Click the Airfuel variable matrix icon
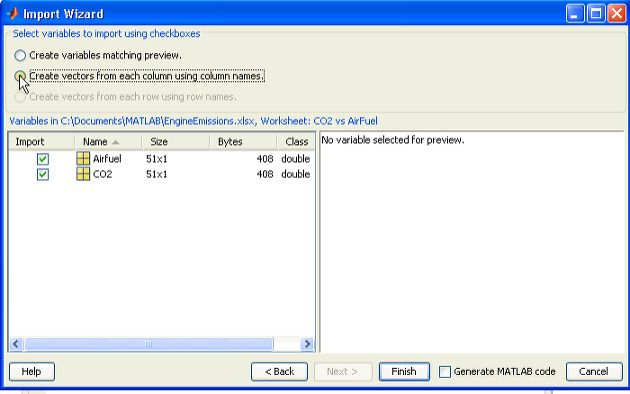Screen dimensions: 630x394 [x=83, y=158]
